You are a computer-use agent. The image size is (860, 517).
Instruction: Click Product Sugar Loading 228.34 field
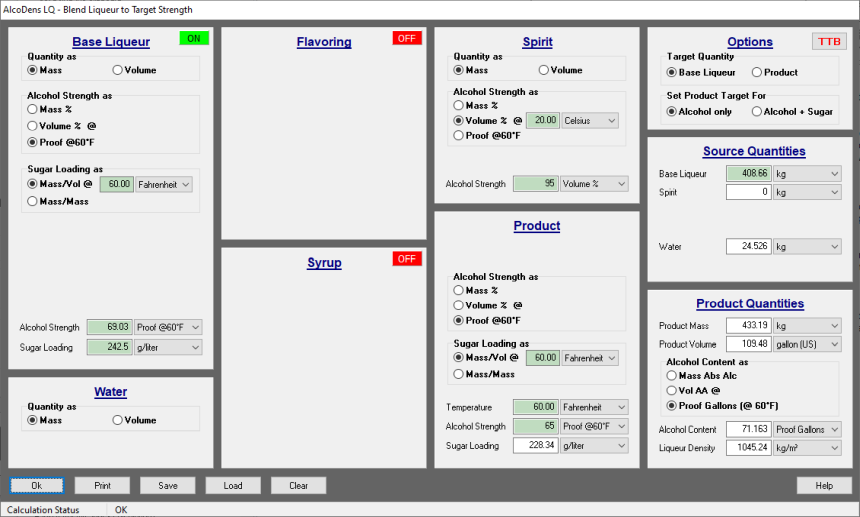pyautogui.click(x=536, y=446)
